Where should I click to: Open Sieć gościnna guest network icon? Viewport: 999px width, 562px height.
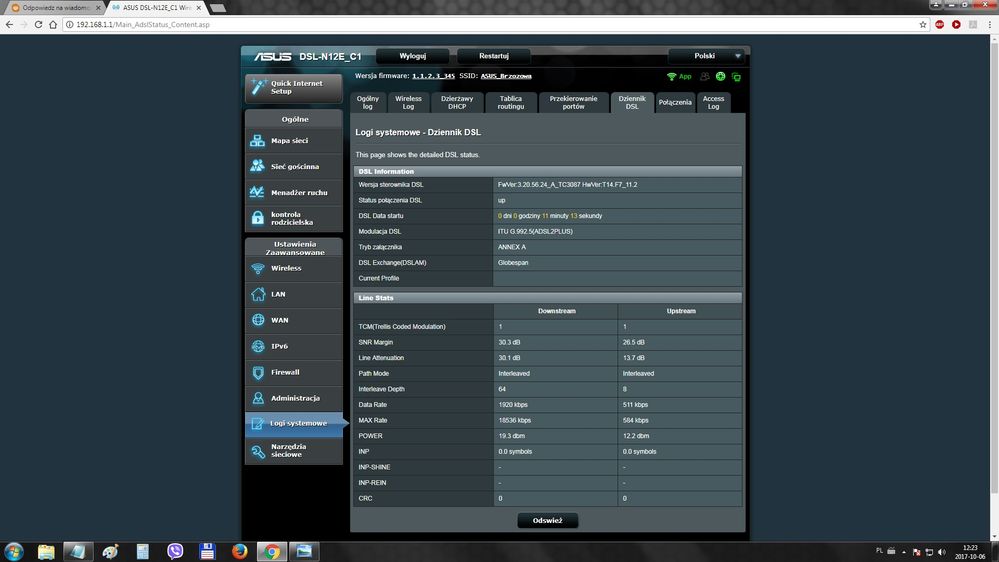click(258, 166)
